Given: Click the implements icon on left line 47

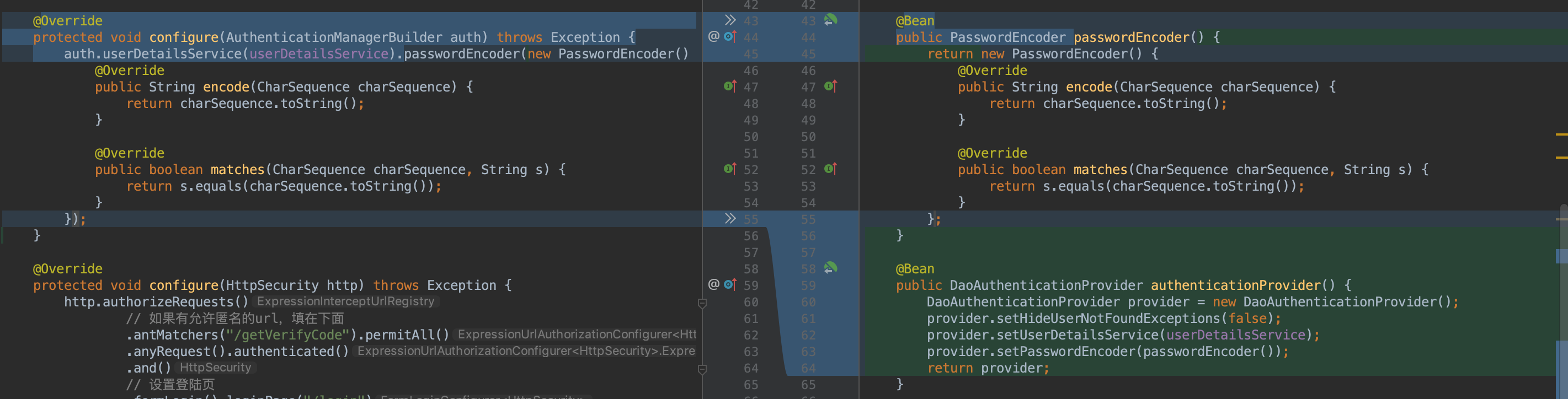Looking at the screenshot, I should [730, 87].
